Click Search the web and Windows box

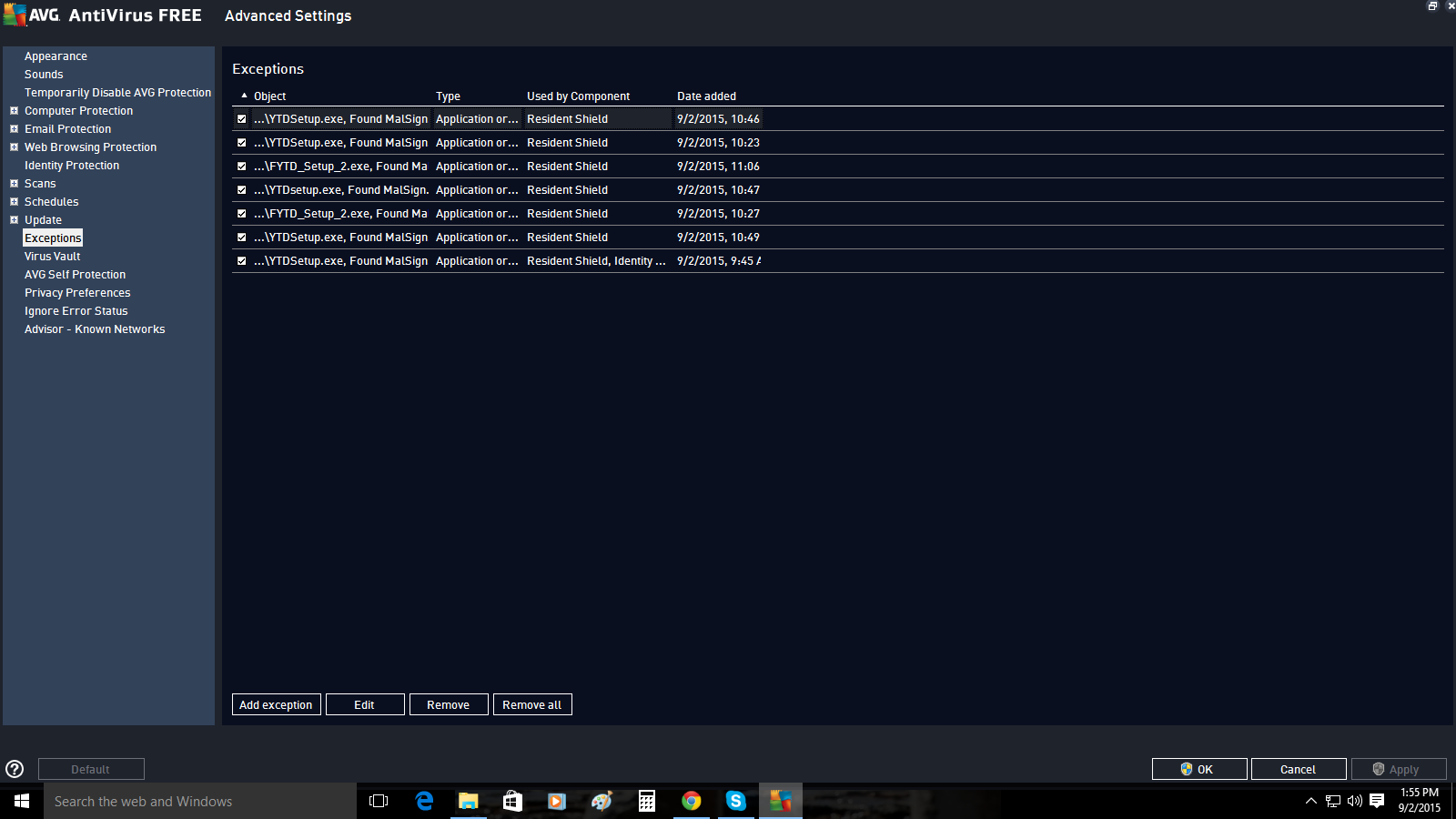pos(200,801)
